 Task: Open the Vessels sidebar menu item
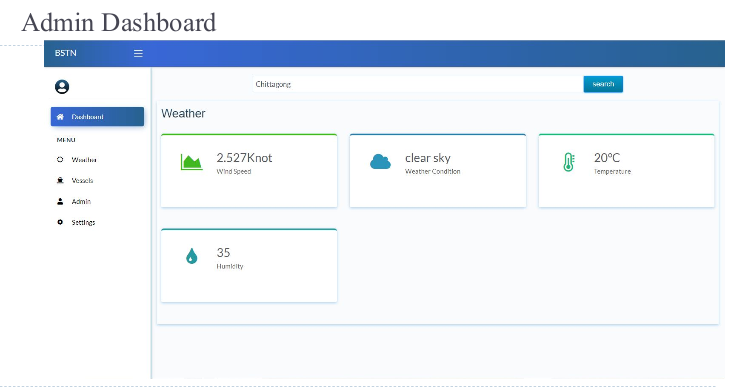point(82,180)
